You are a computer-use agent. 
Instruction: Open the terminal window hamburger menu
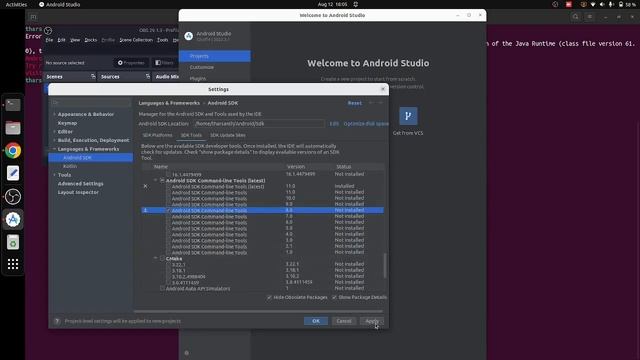click(590, 17)
